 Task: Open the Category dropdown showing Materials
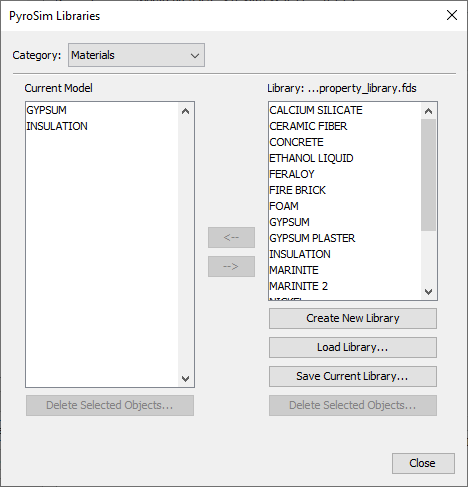[136, 55]
